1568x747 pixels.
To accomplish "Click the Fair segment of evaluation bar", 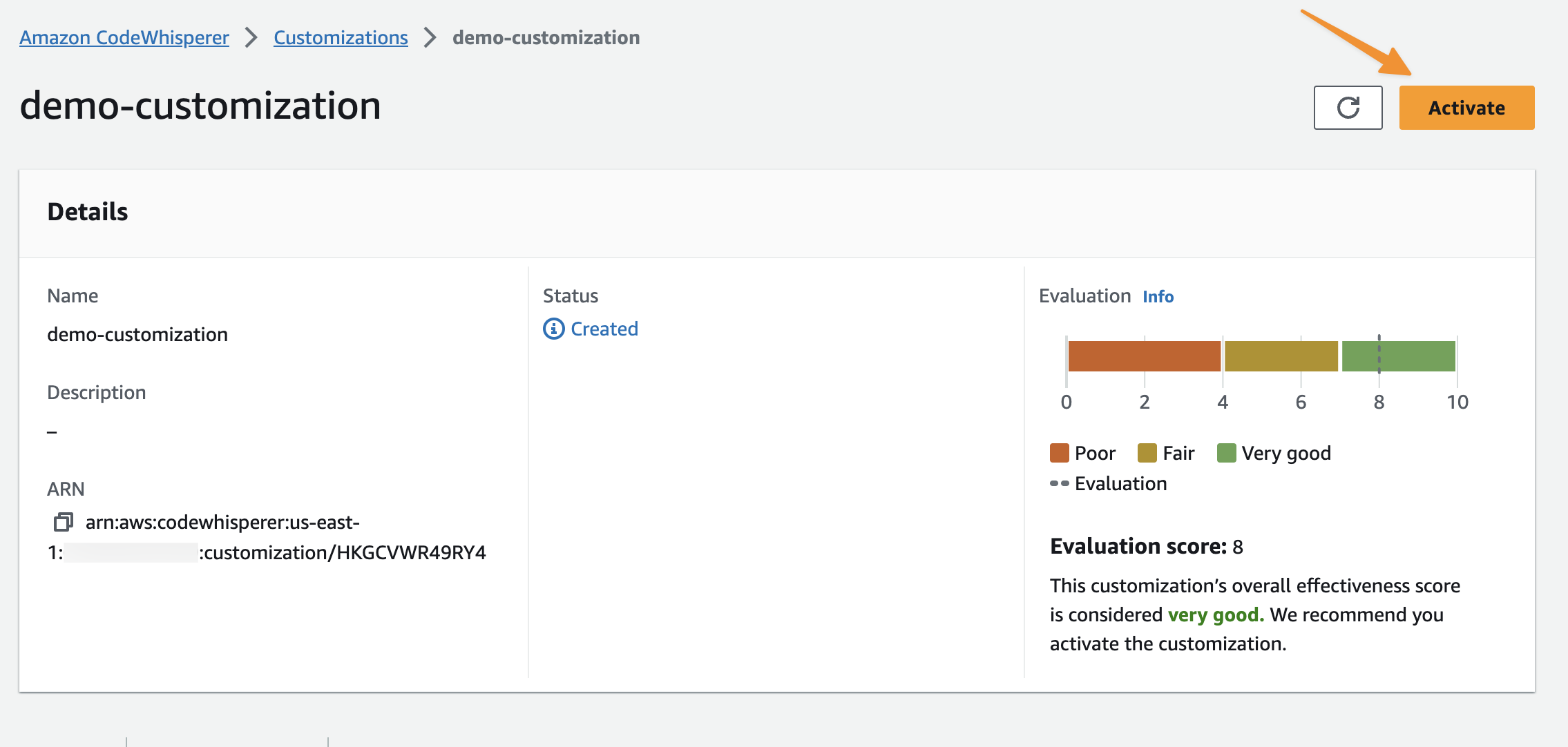I will (x=1281, y=356).
